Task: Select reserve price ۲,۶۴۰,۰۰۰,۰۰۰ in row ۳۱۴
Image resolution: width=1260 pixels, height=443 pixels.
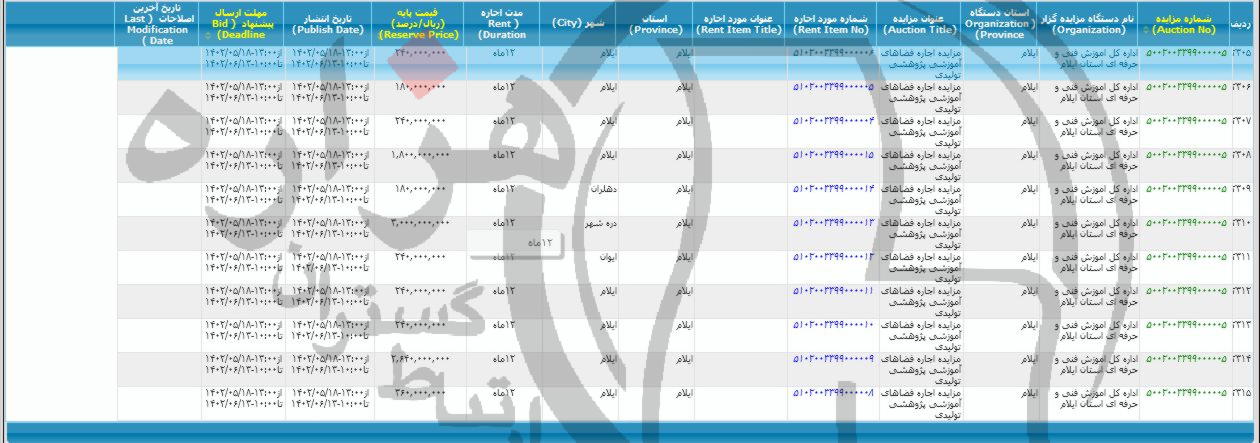Action: pyautogui.click(x=420, y=358)
